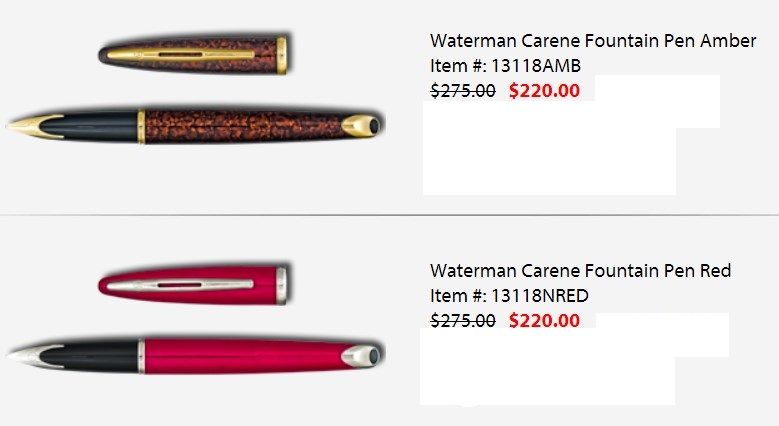The width and height of the screenshot is (779, 426).
Task: Click the gold clip on the amber cap
Action: click(181, 54)
